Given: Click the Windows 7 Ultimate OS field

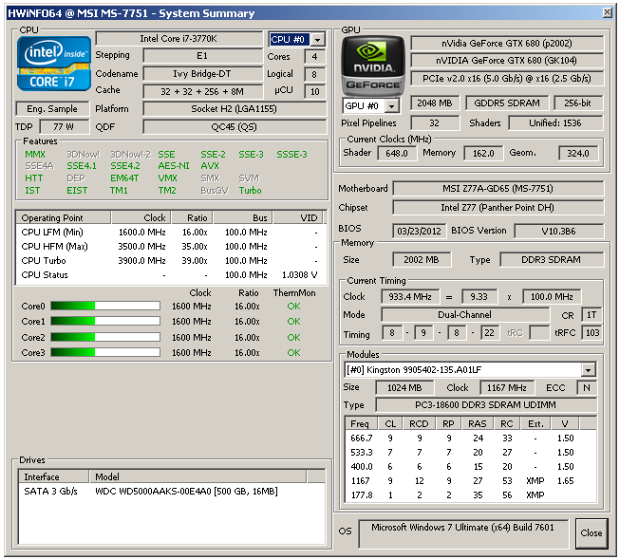Looking at the screenshot, I should coord(463,534).
